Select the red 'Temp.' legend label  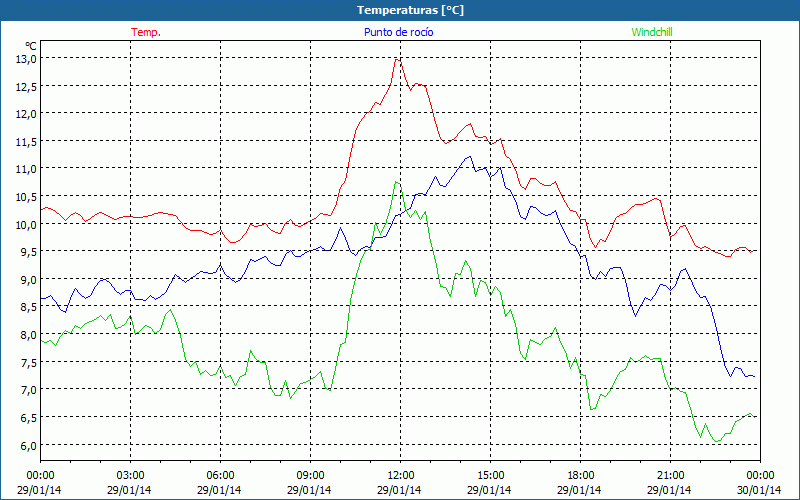(146, 32)
